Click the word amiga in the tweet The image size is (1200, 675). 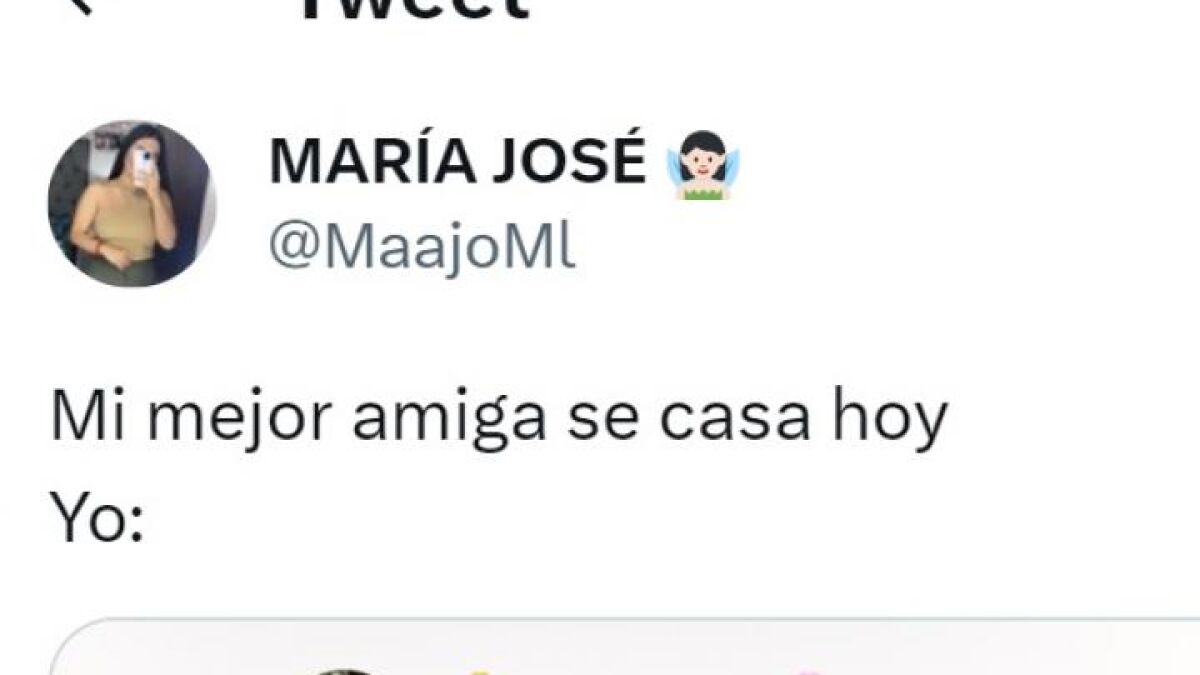449,421
